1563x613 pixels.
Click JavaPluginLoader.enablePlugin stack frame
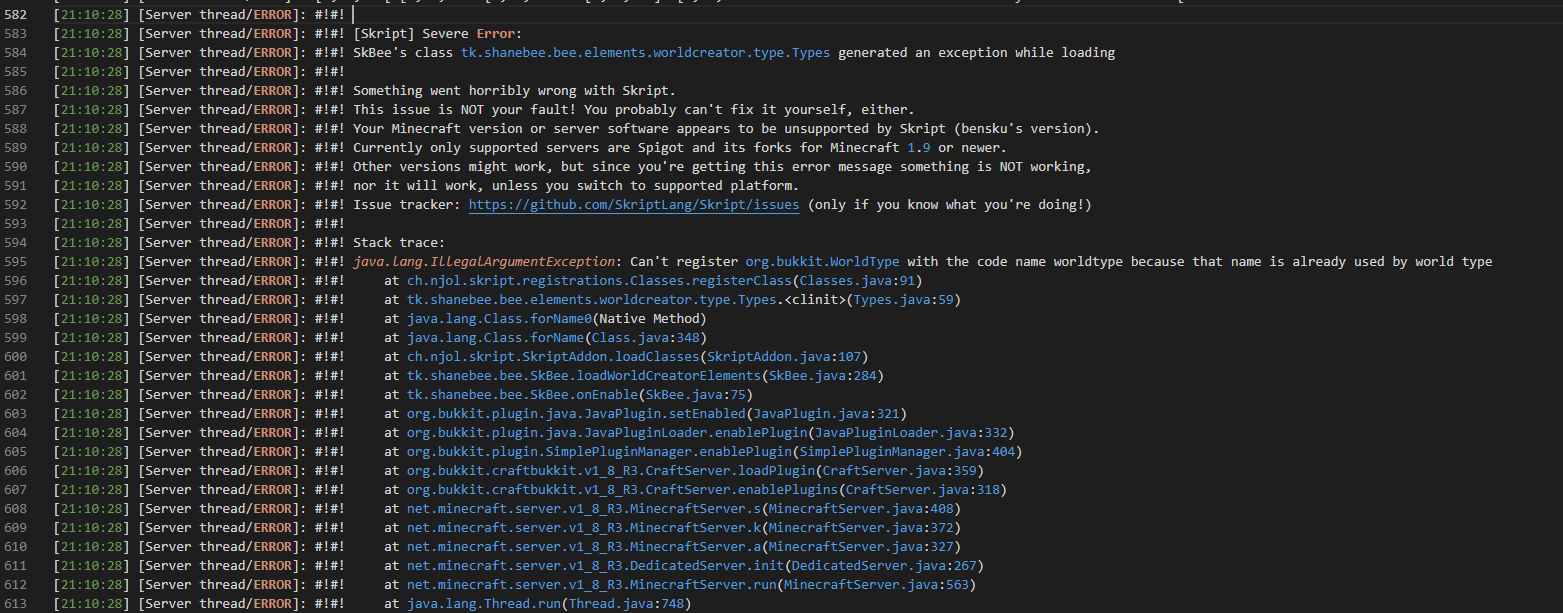tap(699, 432)
